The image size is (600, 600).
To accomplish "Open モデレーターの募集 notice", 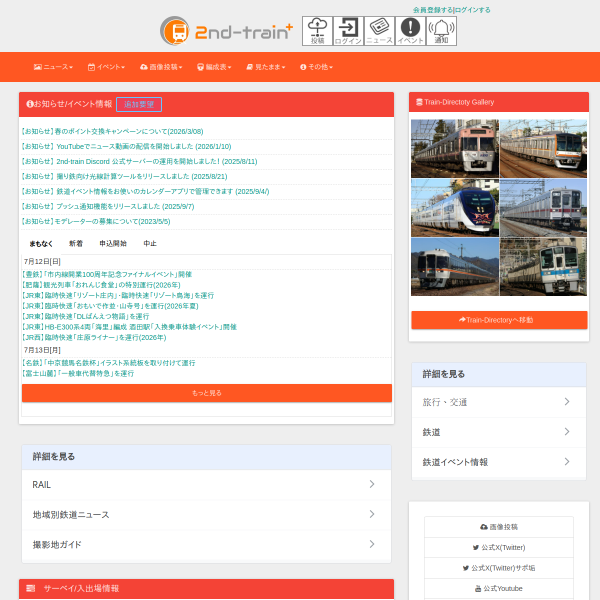I will (x=95, y=222).
